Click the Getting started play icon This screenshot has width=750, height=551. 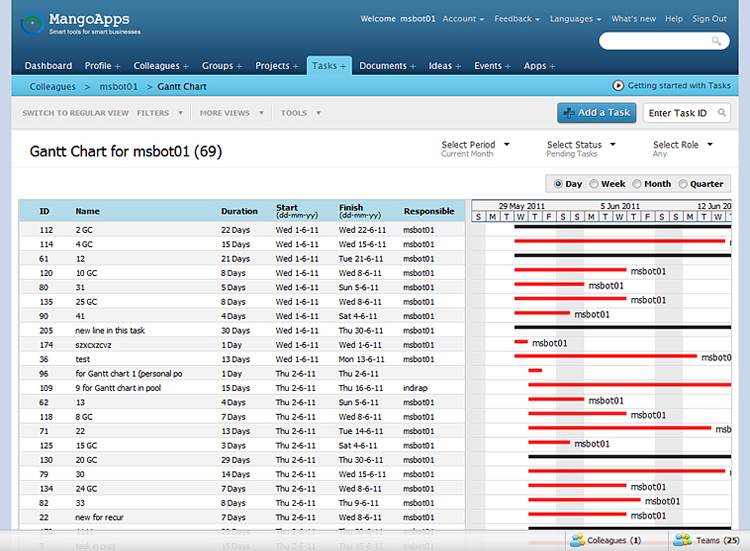click(x=618, y=85)
